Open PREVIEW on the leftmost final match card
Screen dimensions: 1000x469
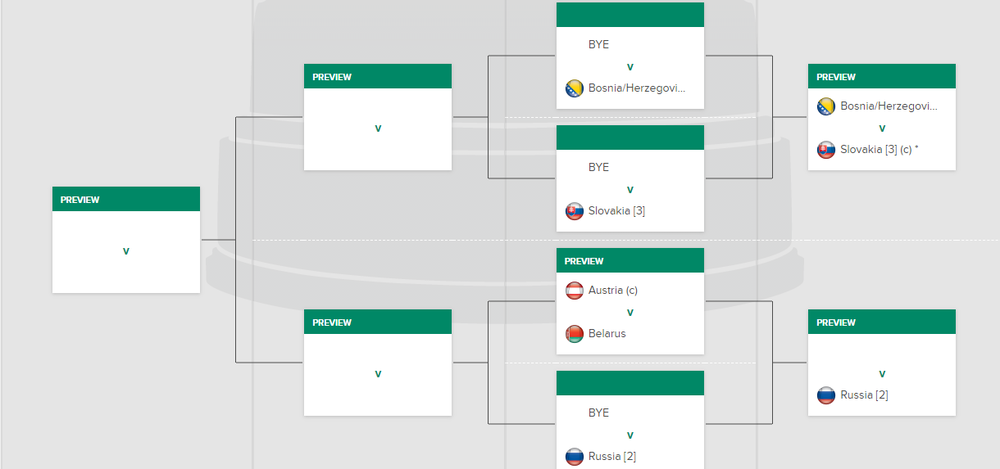pos(80,200)
